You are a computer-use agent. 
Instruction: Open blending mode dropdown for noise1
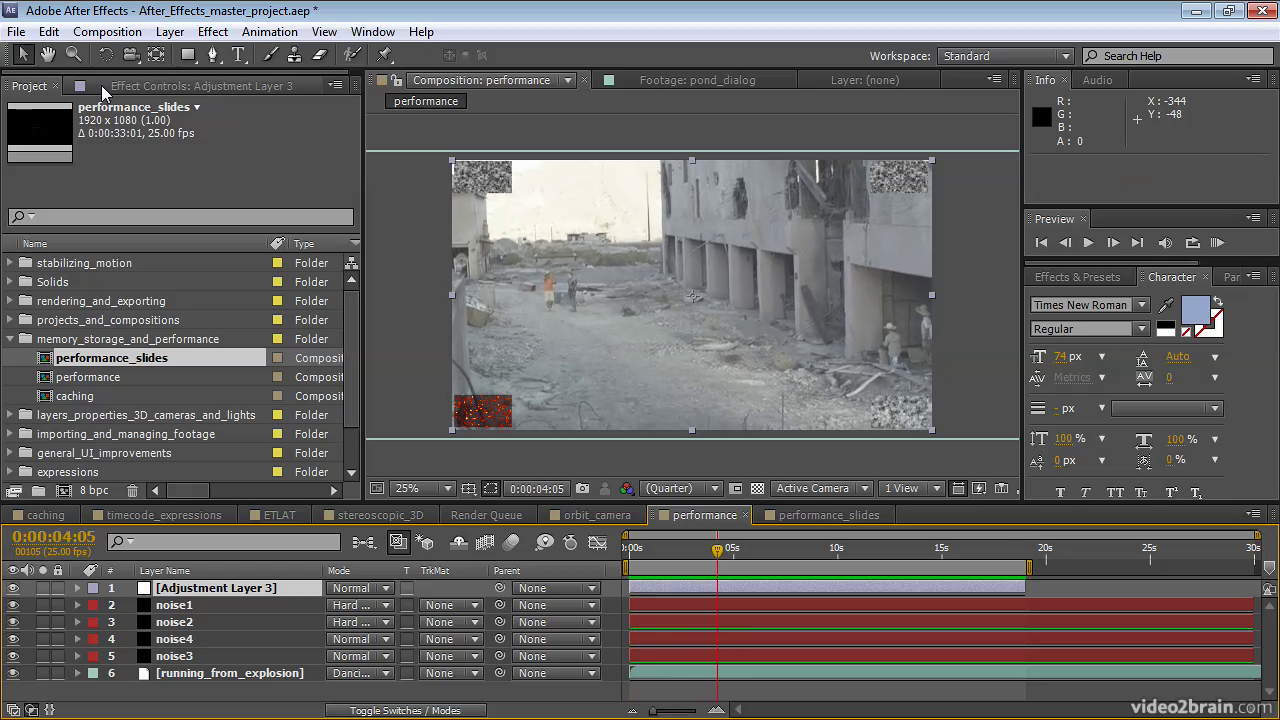coord(360,605)
